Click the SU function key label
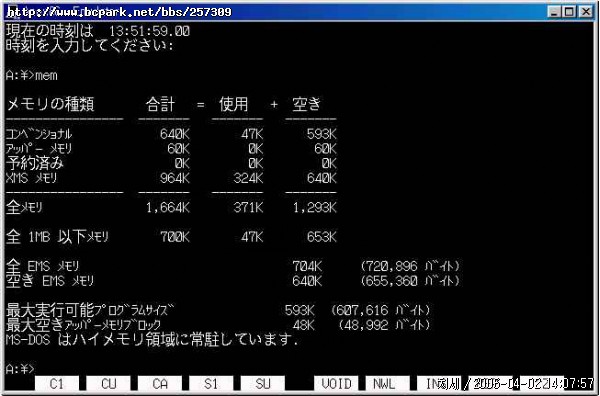 point(262,383)
